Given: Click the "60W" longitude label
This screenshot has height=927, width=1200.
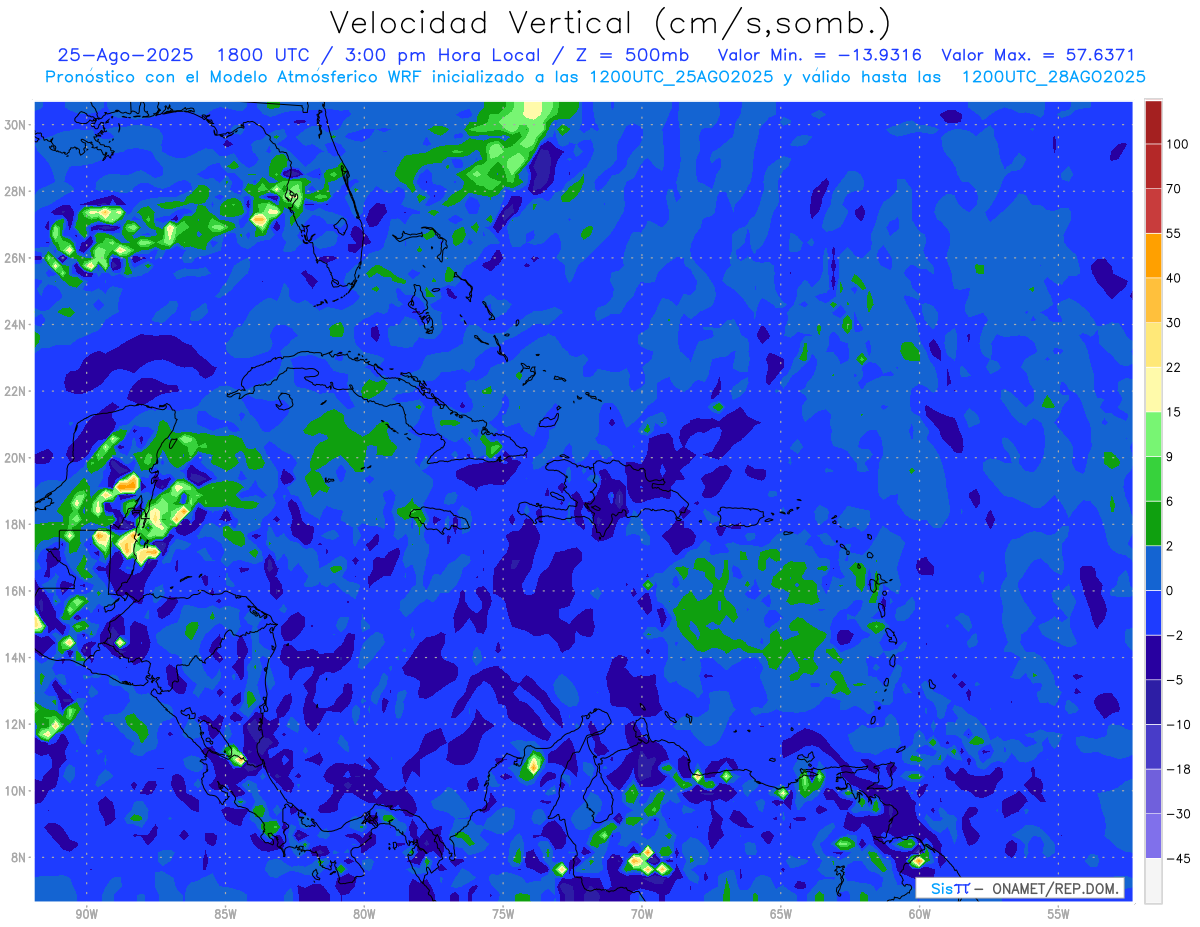Looking at the screenshot, I should tap(920, 914).
